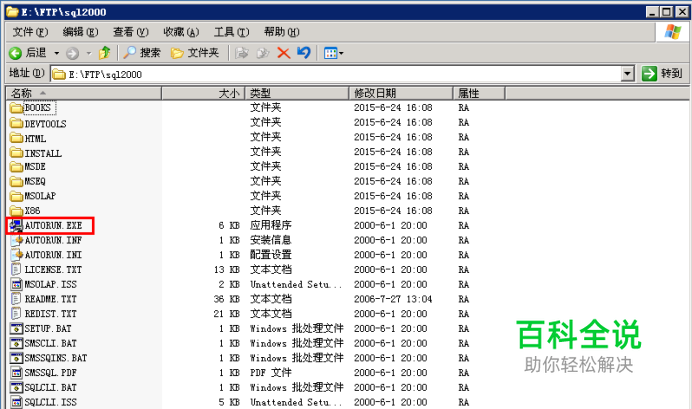692x409 pixels.
Task: Select the SQLCLI.ISS file icon
Action: coord(16,402)
